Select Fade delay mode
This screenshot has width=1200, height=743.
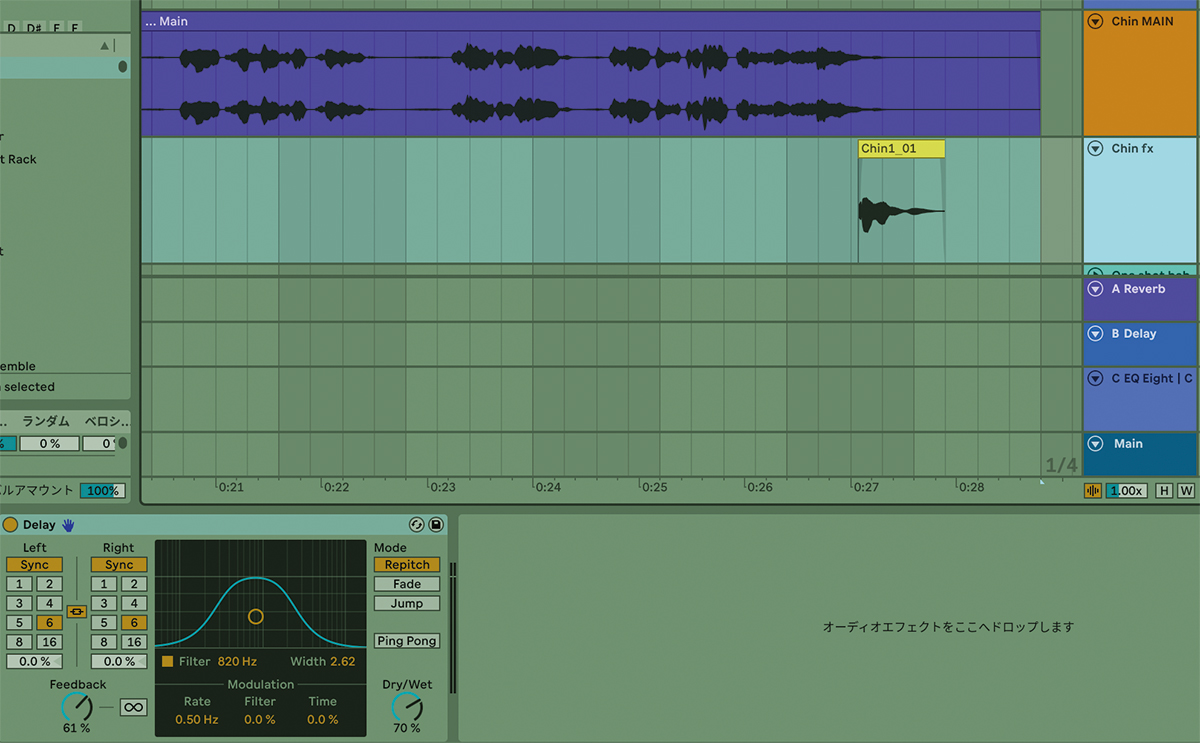[407, 584]
